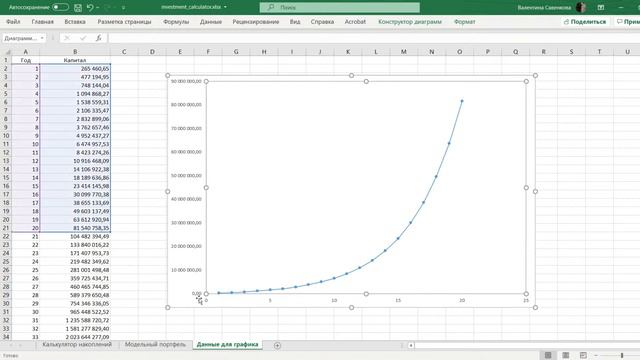The height and width of the screenshot is (360, 640).
Task: Click the chart's top-left resize handle
Action: point(168,76)
